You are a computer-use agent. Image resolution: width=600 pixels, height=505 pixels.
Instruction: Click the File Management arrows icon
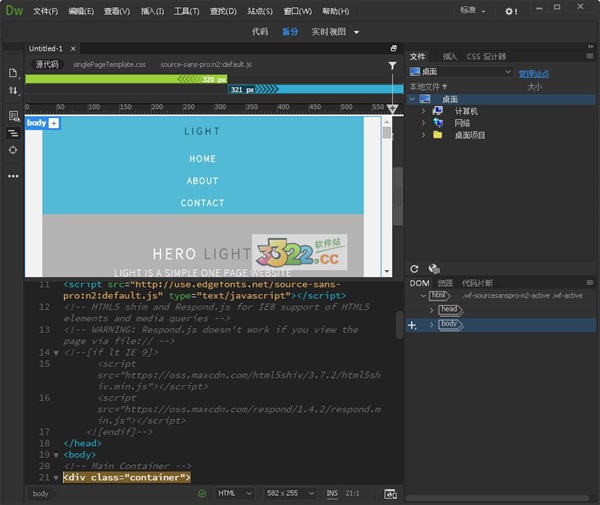[x=13, y=91]
